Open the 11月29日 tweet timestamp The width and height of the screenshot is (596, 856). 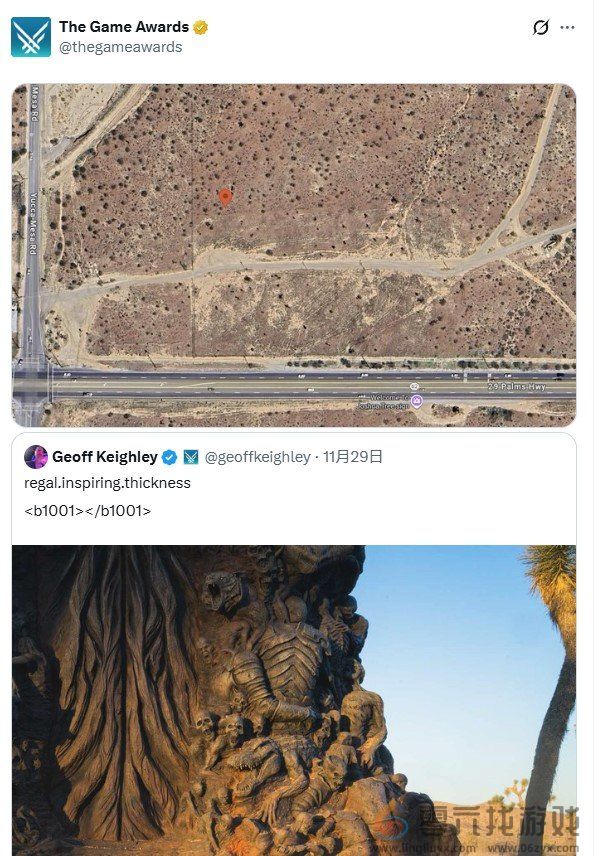353,456
